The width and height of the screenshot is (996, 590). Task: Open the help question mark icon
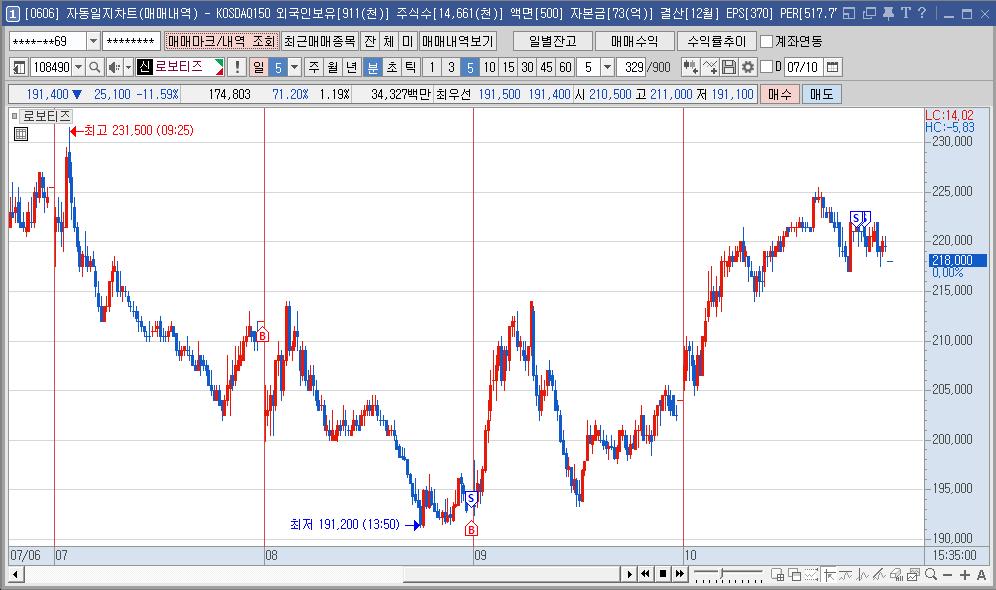coord(922,13)
